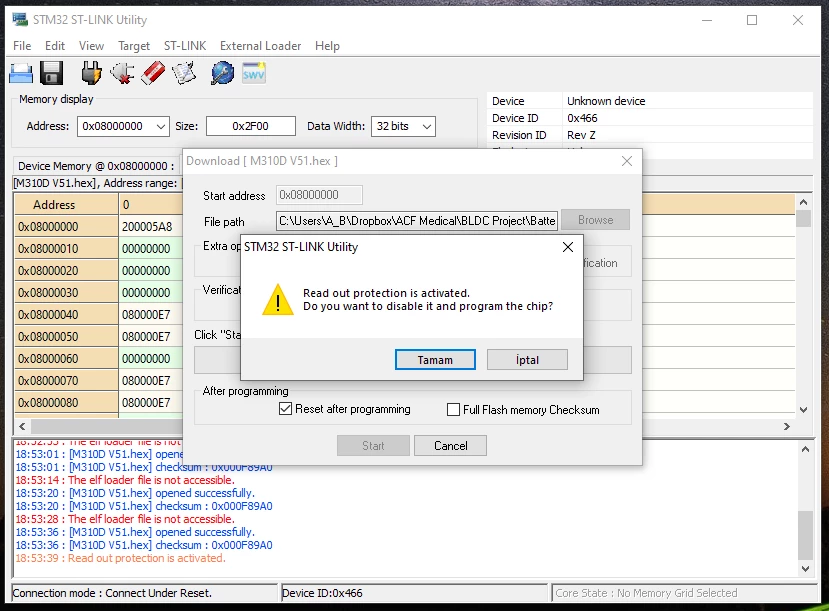The image size is (829, 611).
Task: Click the 0 column header in memory grid
Action: (151, 205)
